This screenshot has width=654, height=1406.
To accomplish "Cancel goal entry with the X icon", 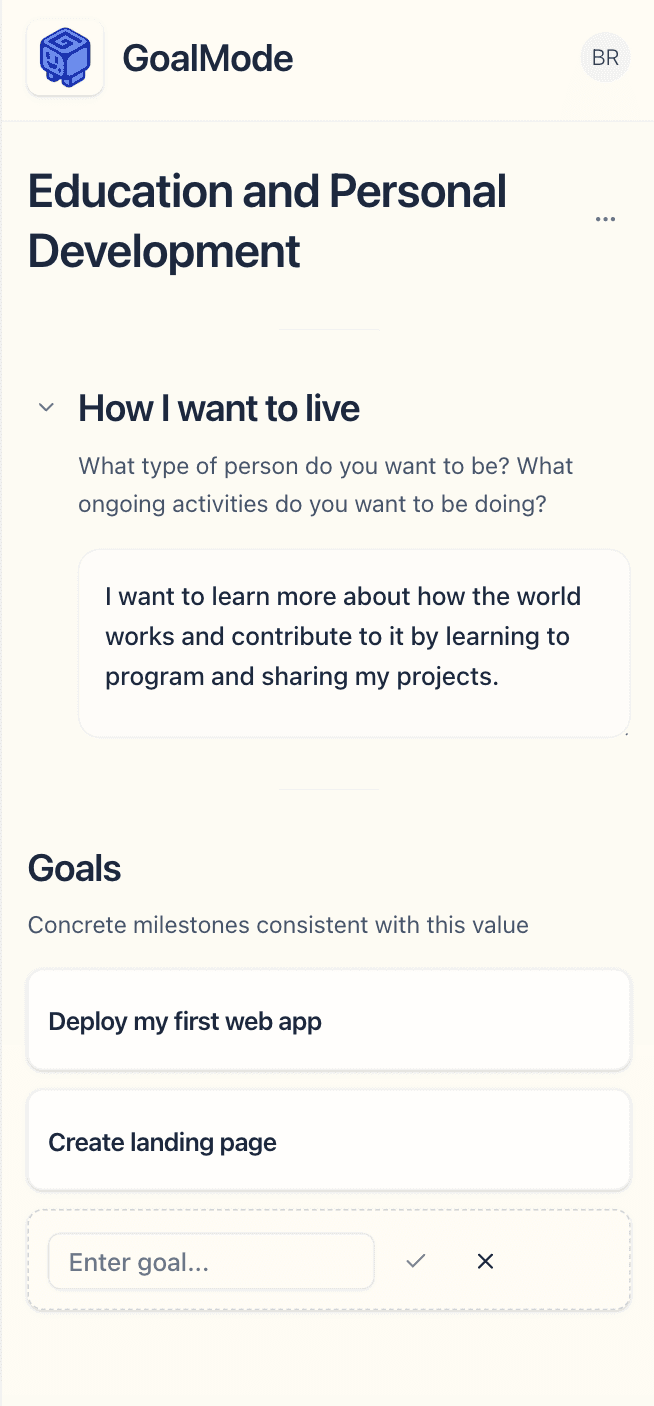I will (x=485, y=1261).
